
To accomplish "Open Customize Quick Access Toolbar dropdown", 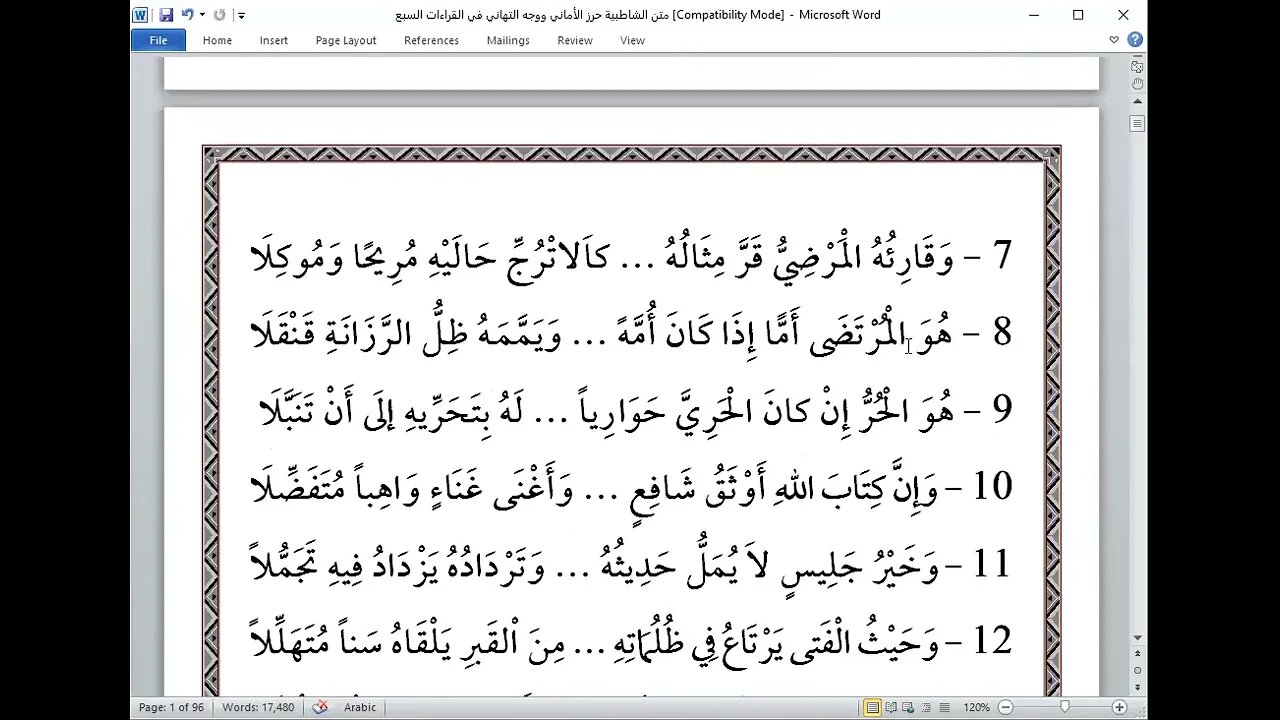I will click(241, 16).
